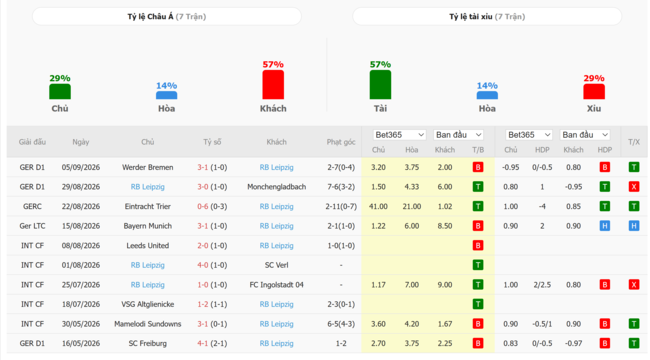Click Bayern Munich team name
650x360 pixels.
tap(148, 226)
